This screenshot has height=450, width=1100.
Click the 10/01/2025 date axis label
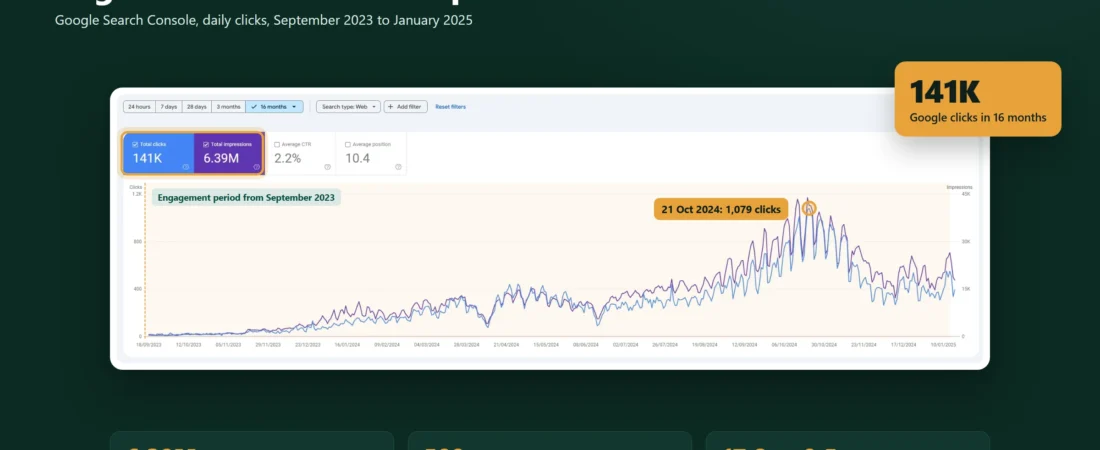[x=944, y=345]
